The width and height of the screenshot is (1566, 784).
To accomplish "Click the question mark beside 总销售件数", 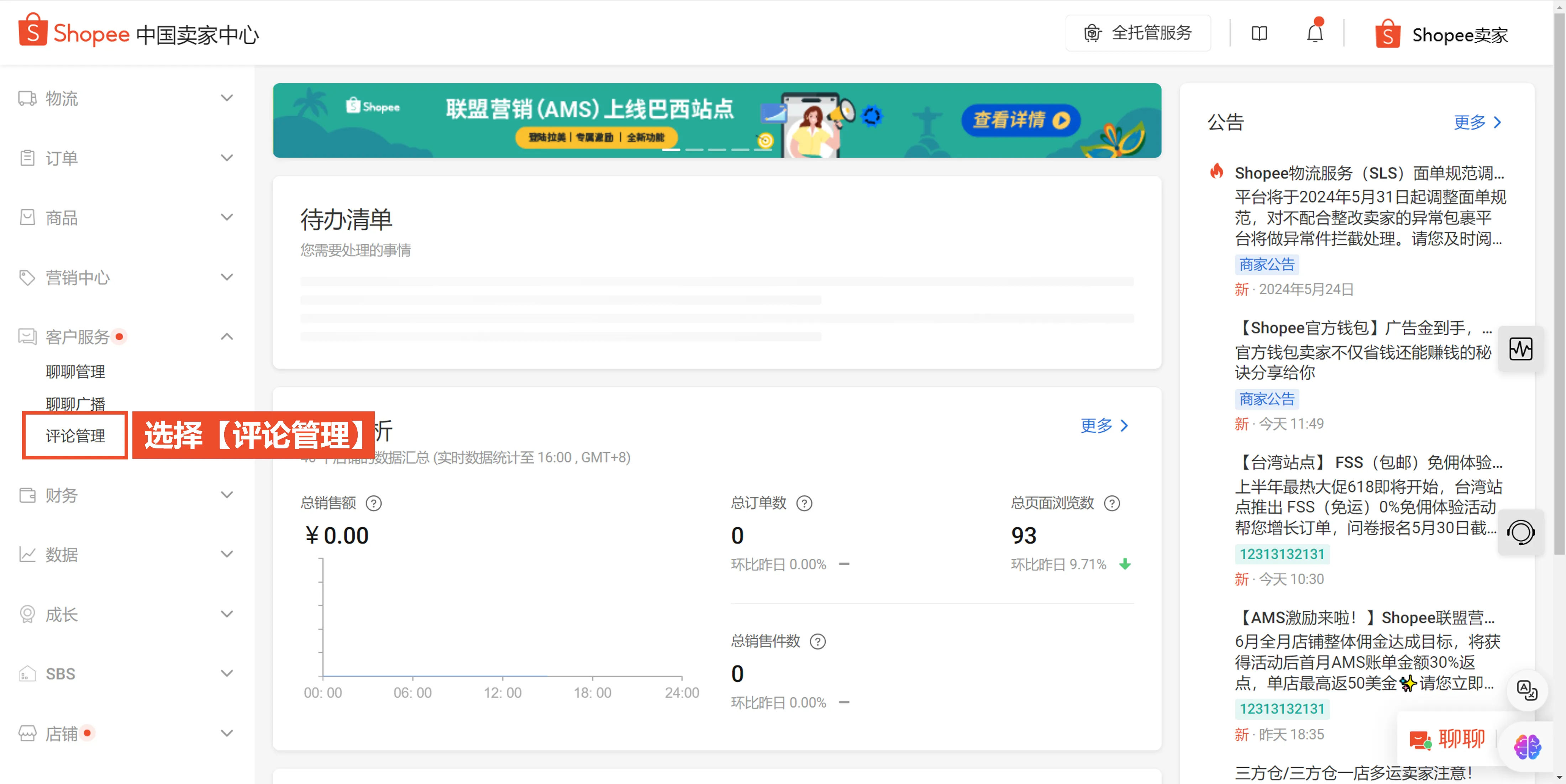I will 818,641.
